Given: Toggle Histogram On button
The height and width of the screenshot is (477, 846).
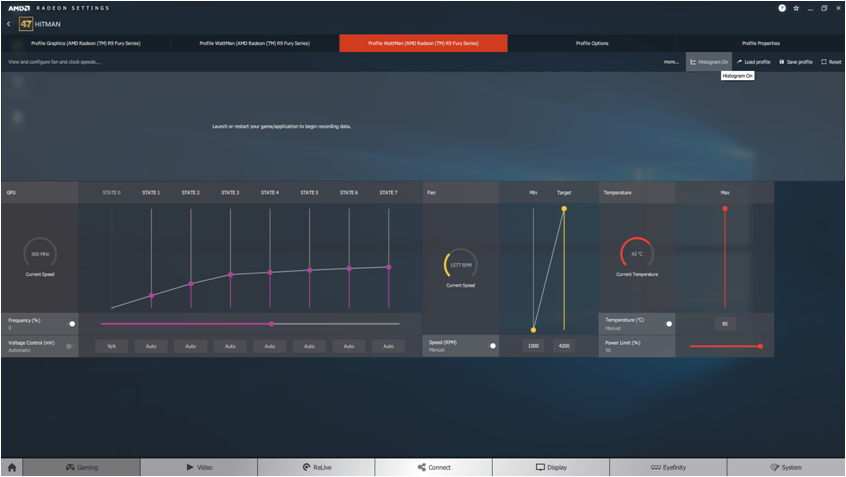Looking at the screenshot, I should 709,62.
